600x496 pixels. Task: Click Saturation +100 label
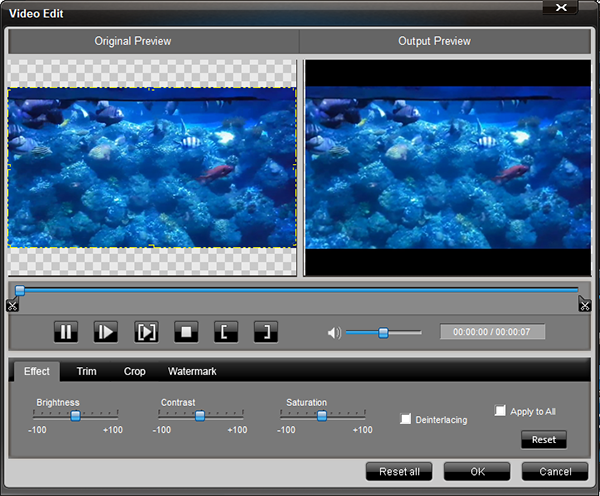(x=362, y=430)
